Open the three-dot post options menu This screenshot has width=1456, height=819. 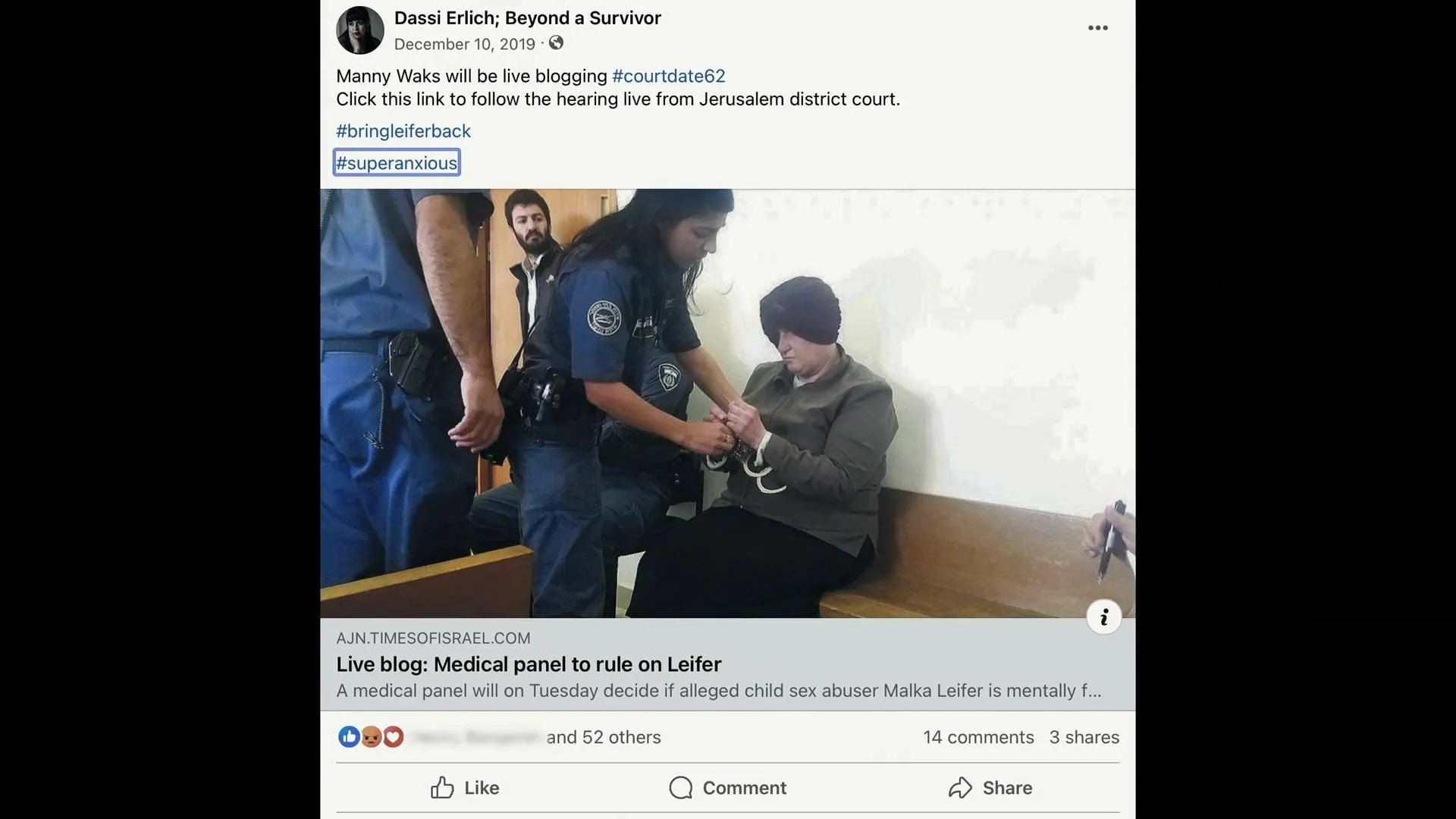tap(1097, 28)
